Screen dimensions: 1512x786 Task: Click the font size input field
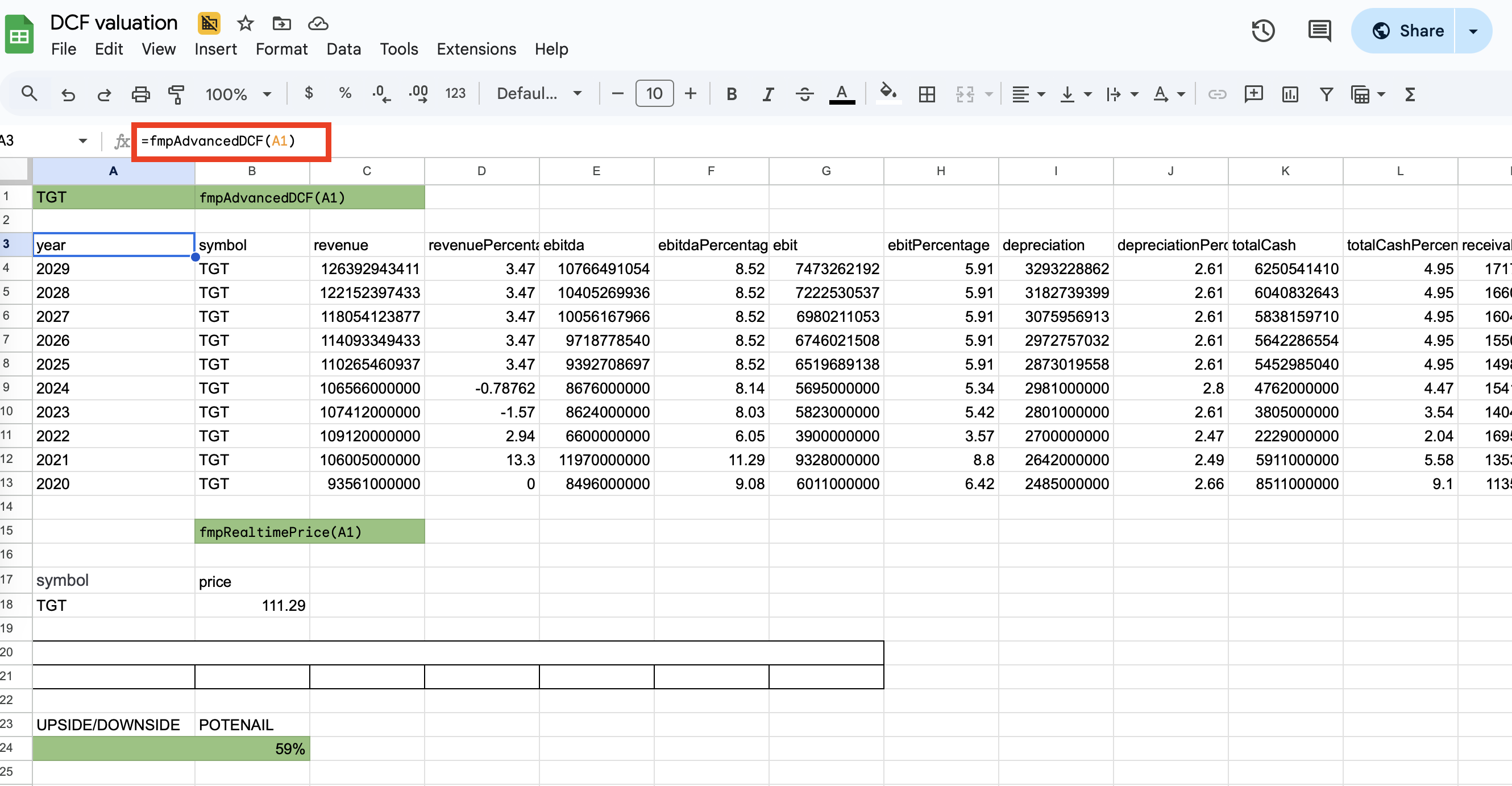(x=654, y=94)
